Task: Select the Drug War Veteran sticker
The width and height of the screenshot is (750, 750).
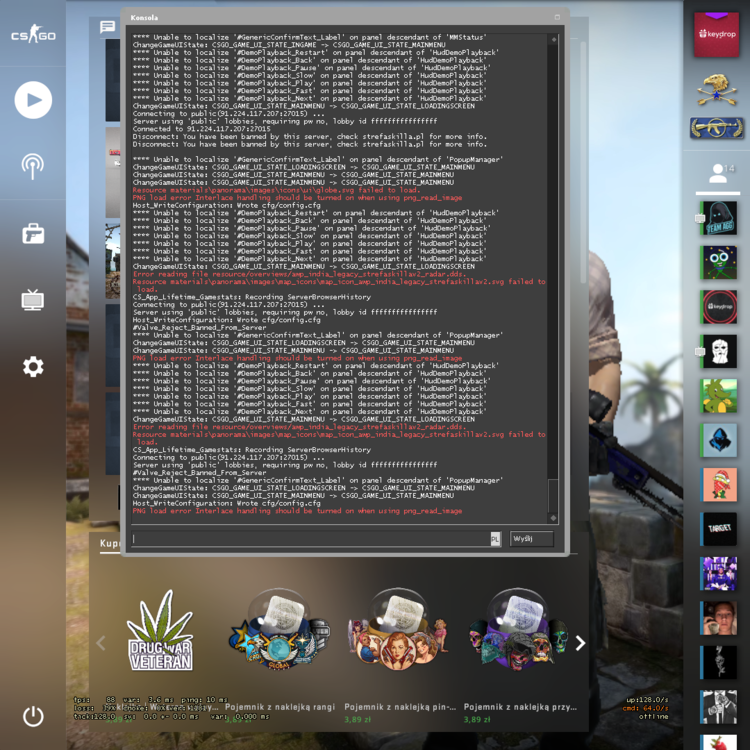Action: tap(160, 630)
